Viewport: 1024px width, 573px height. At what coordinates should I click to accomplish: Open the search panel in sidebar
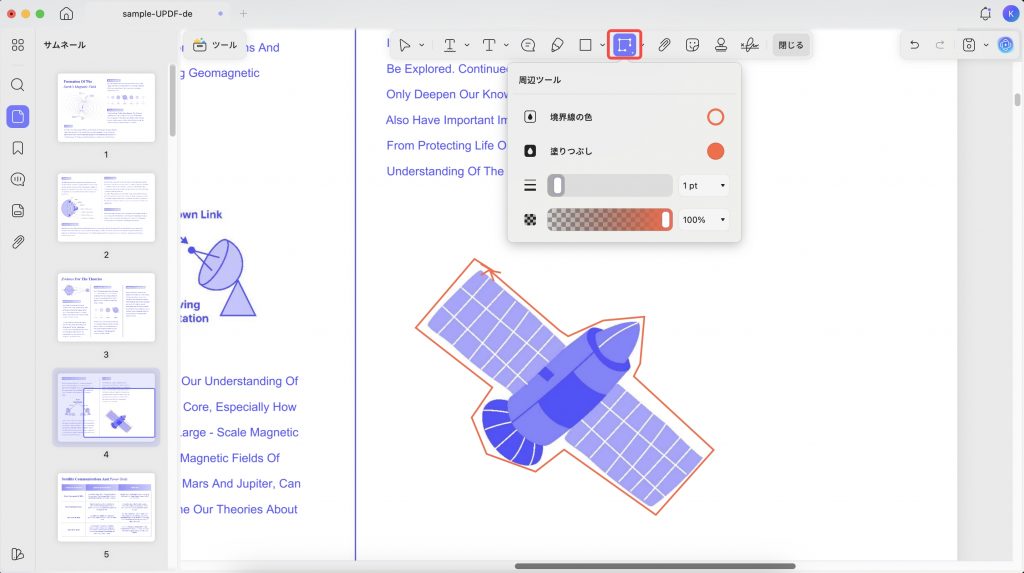pyautogui.click(x=18, y=85)
